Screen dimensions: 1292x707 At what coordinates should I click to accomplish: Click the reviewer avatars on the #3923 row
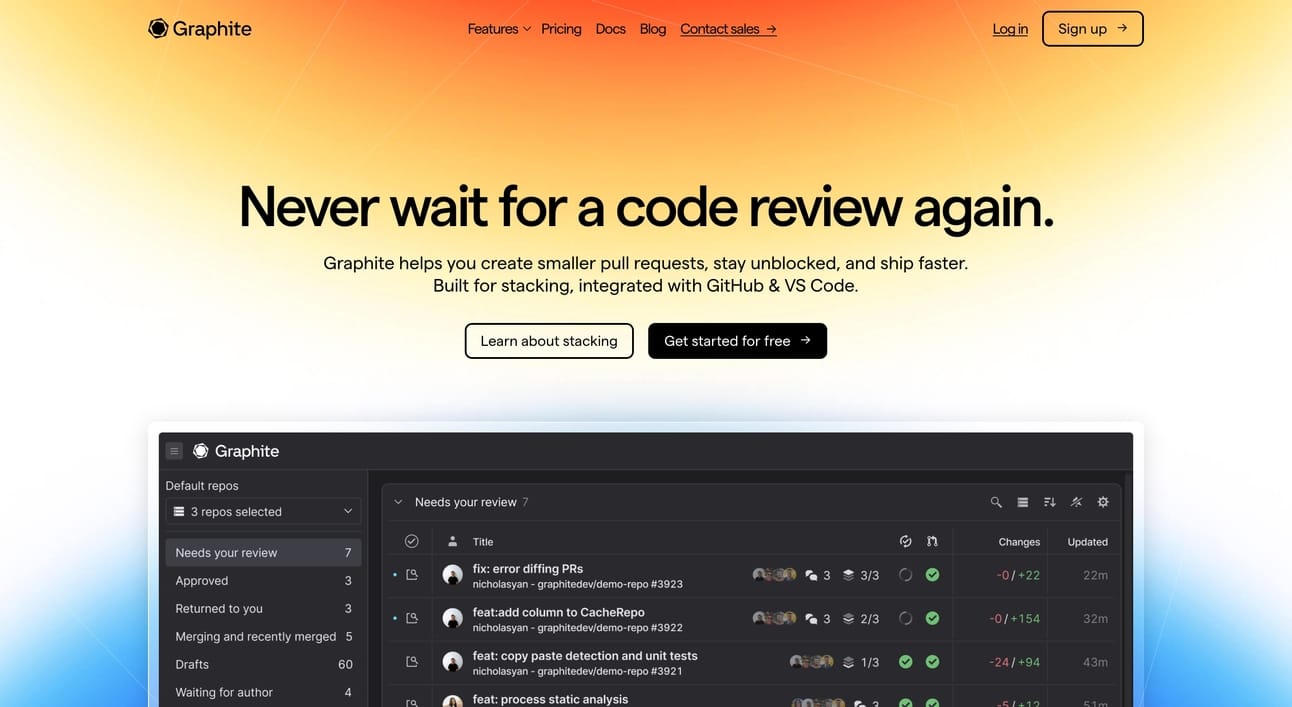pyautogui.click(x=775, y=575)
